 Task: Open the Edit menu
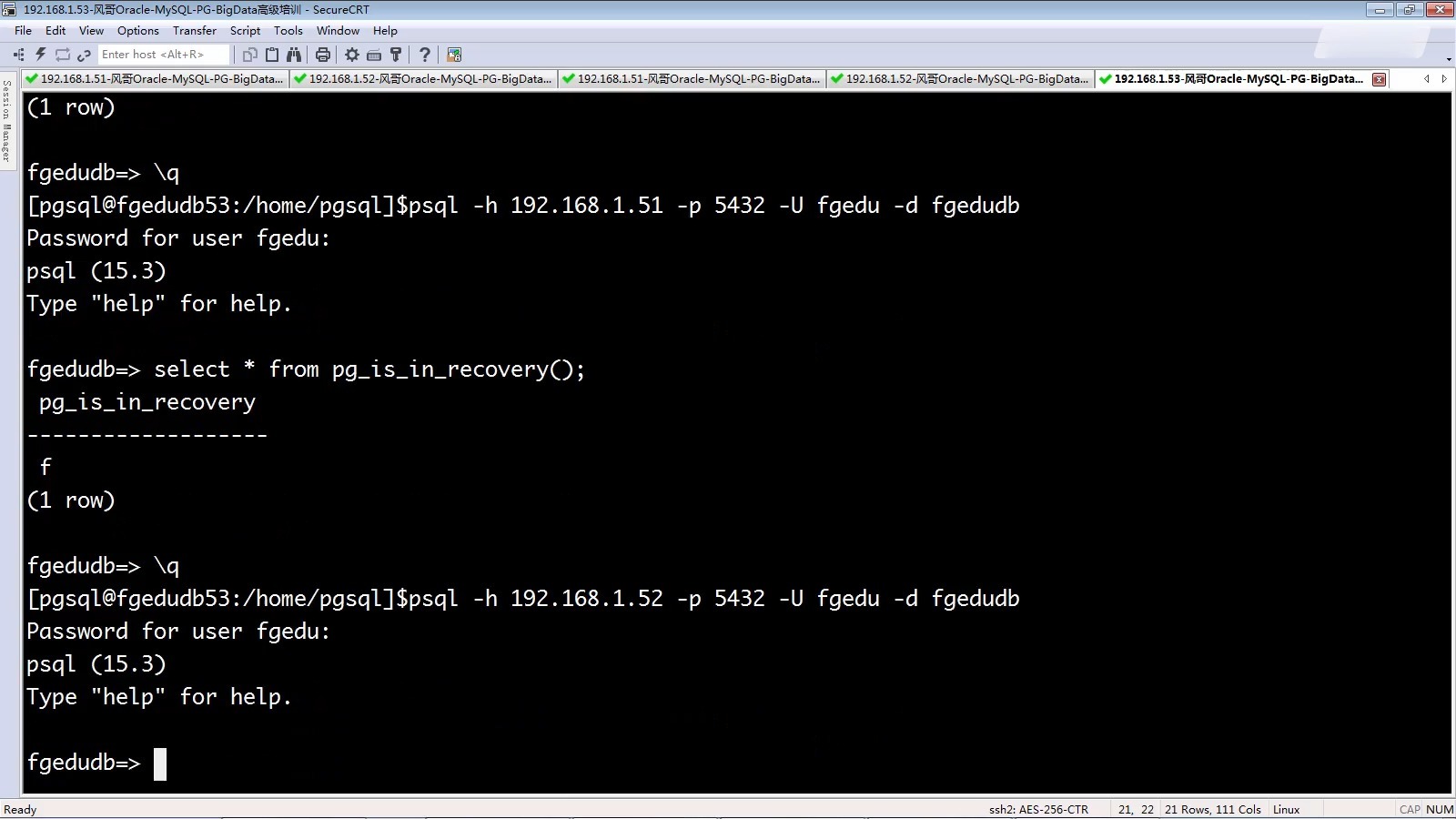(56, 31)
